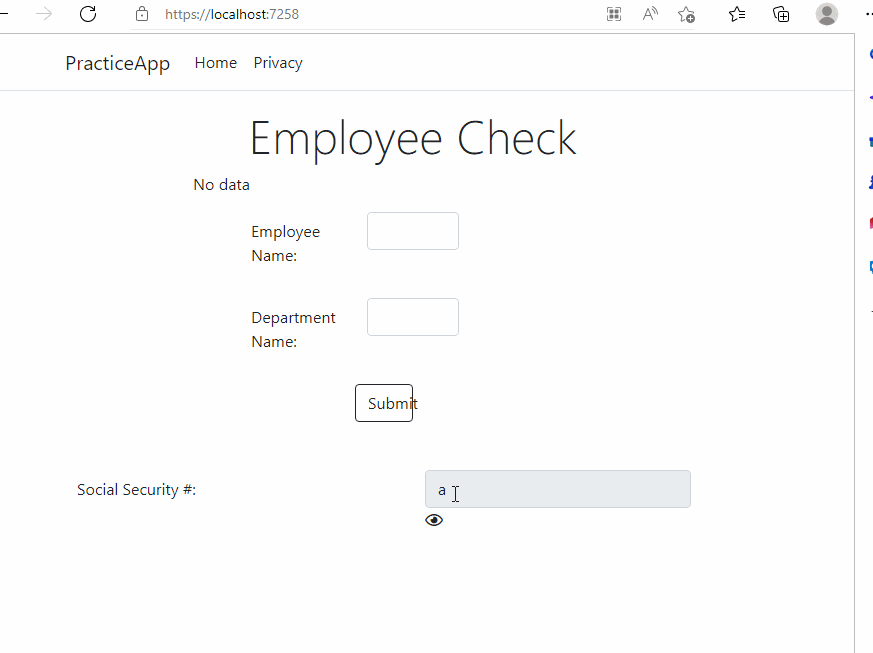Open the browser profile avatar
This screenshot has height=653, width=873.
click(827, 14)
